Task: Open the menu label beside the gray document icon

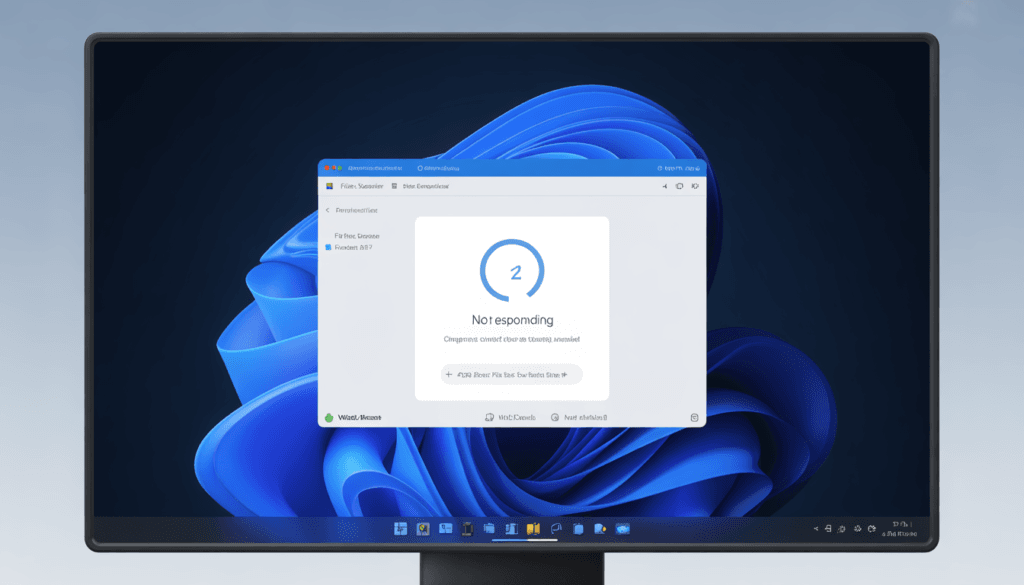Action: pyautogui.click(x=425, y=186)
